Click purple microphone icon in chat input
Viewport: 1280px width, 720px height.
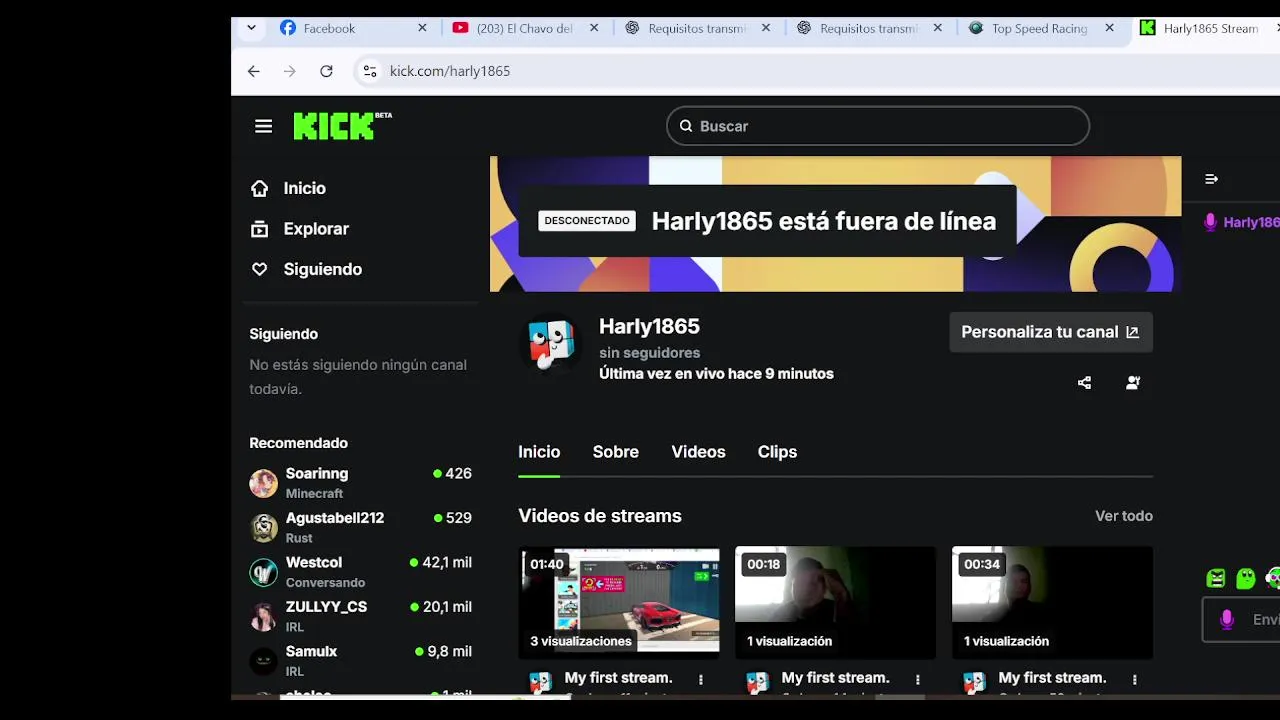1227,620
